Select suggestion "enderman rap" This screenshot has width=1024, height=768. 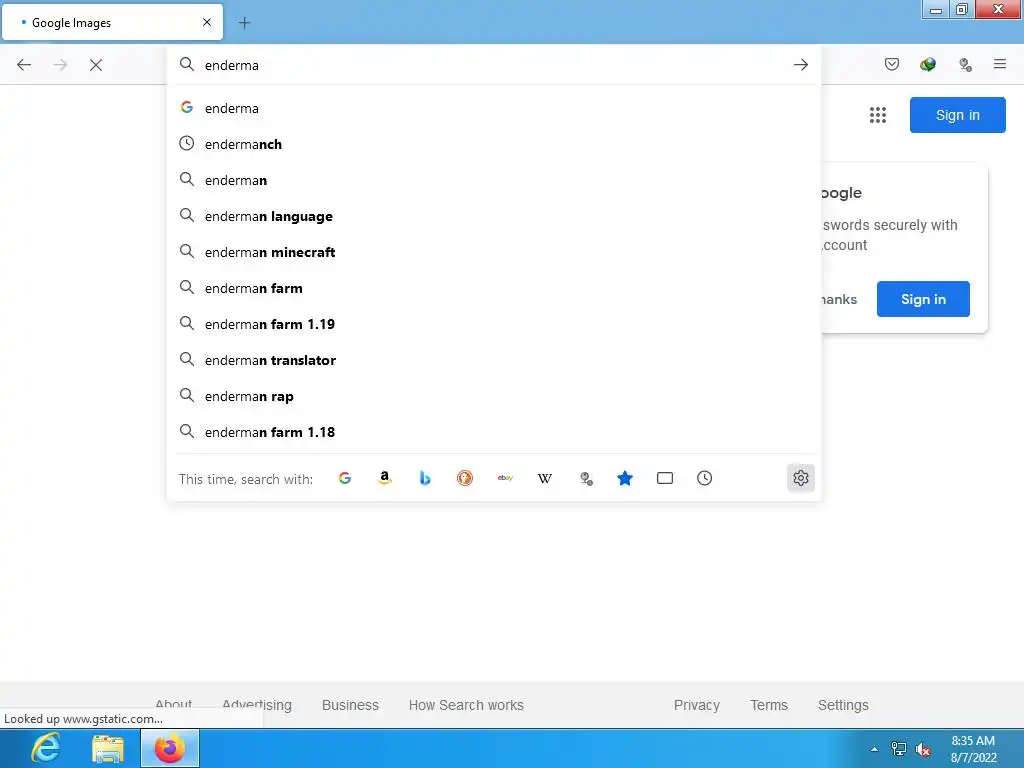[493, 396]
